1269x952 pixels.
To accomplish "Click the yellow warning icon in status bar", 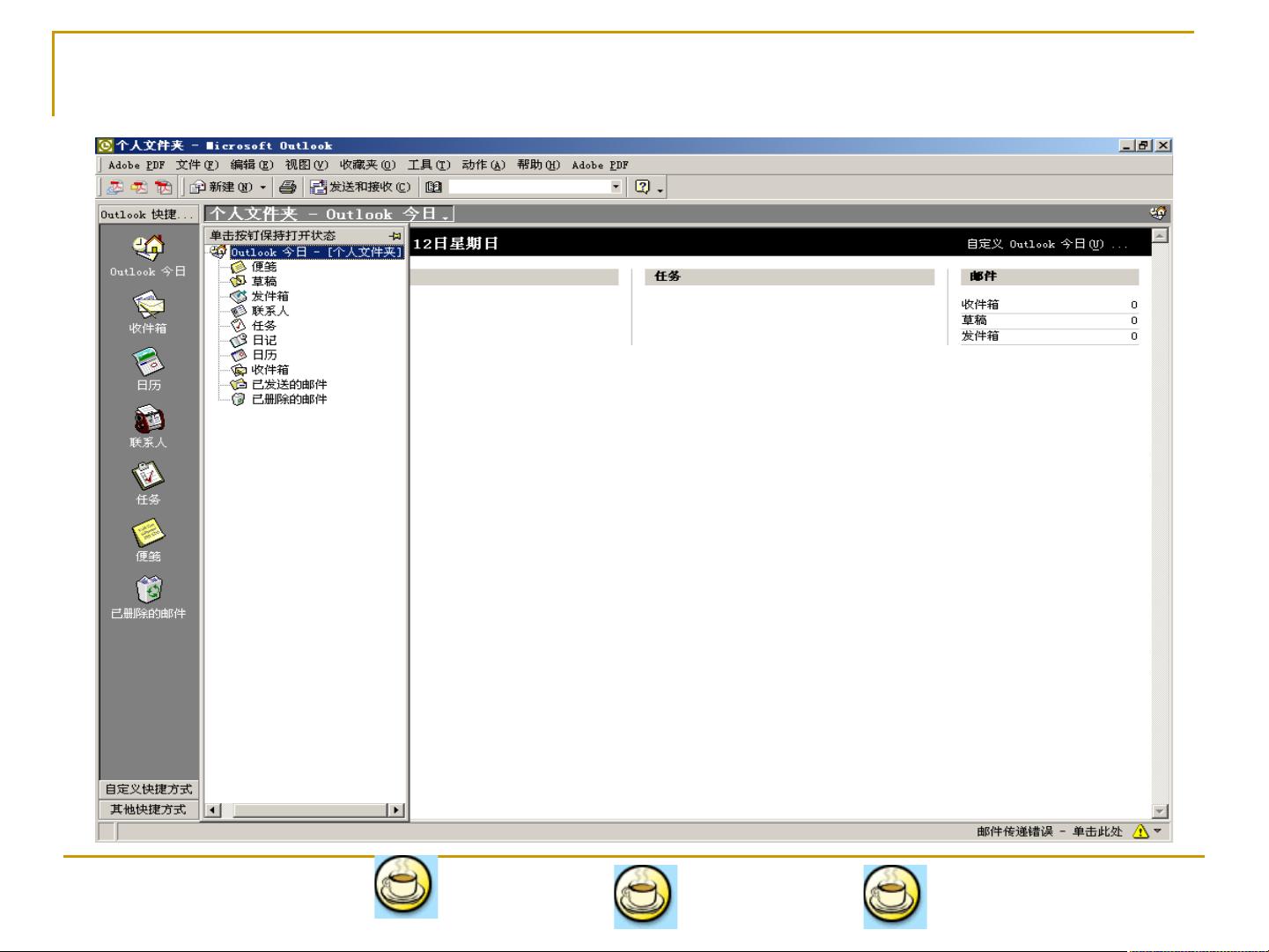I will click(1140, 831).
